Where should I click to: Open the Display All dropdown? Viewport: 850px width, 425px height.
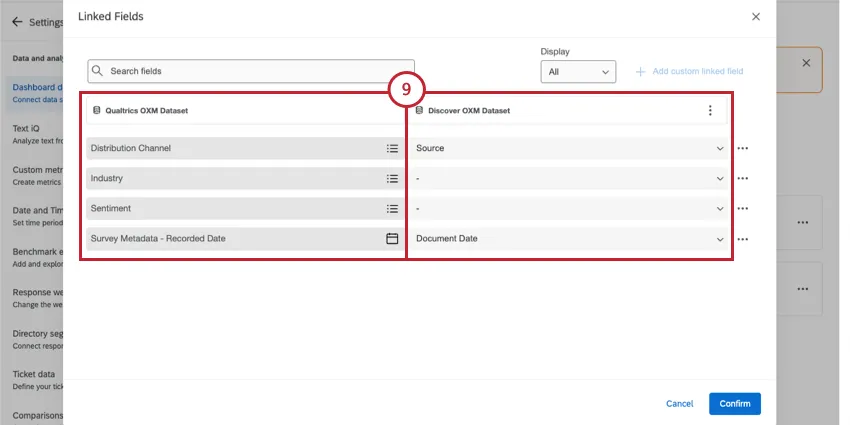pos(578,72)
